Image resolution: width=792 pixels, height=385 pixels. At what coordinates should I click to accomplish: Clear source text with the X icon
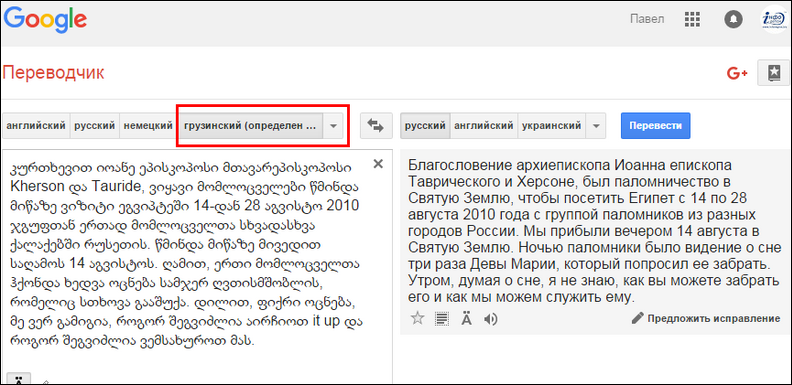pyautogui.click(x=378, y=163)
